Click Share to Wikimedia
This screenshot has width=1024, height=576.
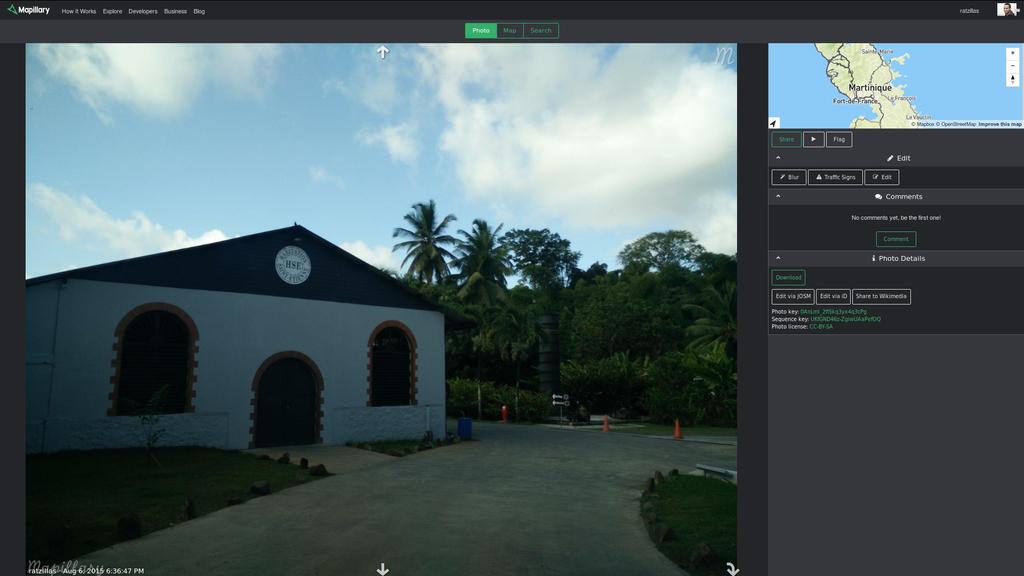click(x=881, y=296)
